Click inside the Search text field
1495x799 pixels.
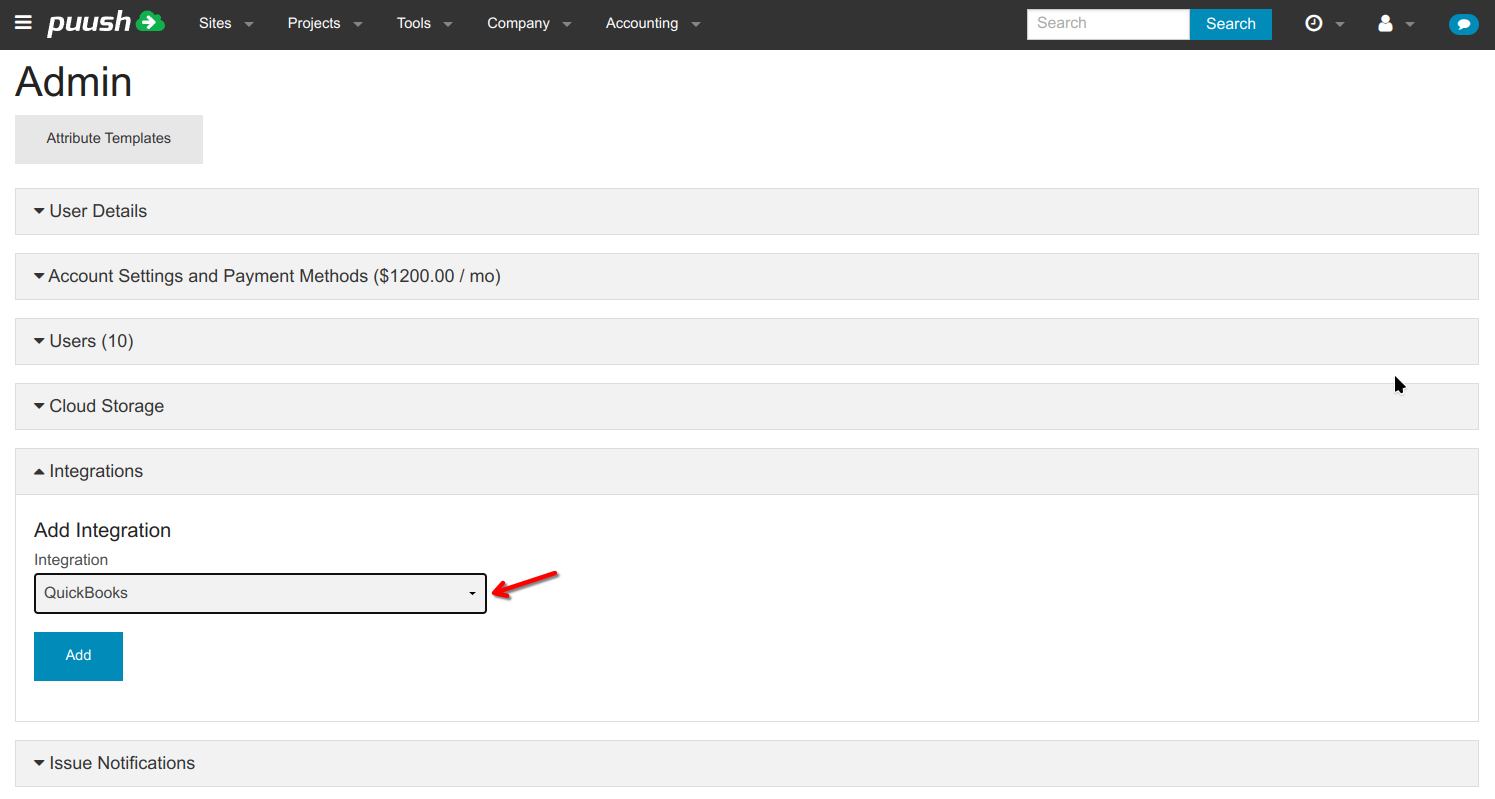click(1107, 24)
